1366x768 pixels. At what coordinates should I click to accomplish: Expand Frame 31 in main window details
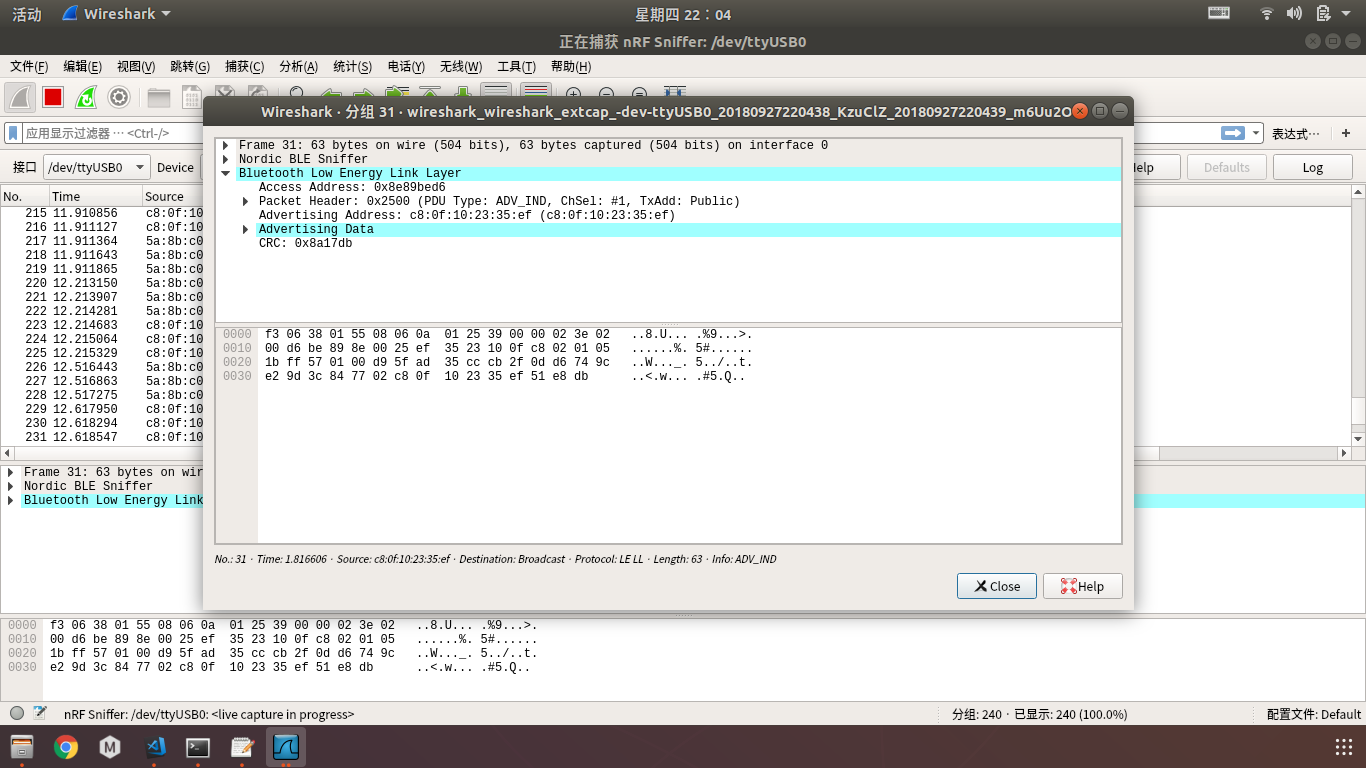pyautogui.click(x=11, y=472)
